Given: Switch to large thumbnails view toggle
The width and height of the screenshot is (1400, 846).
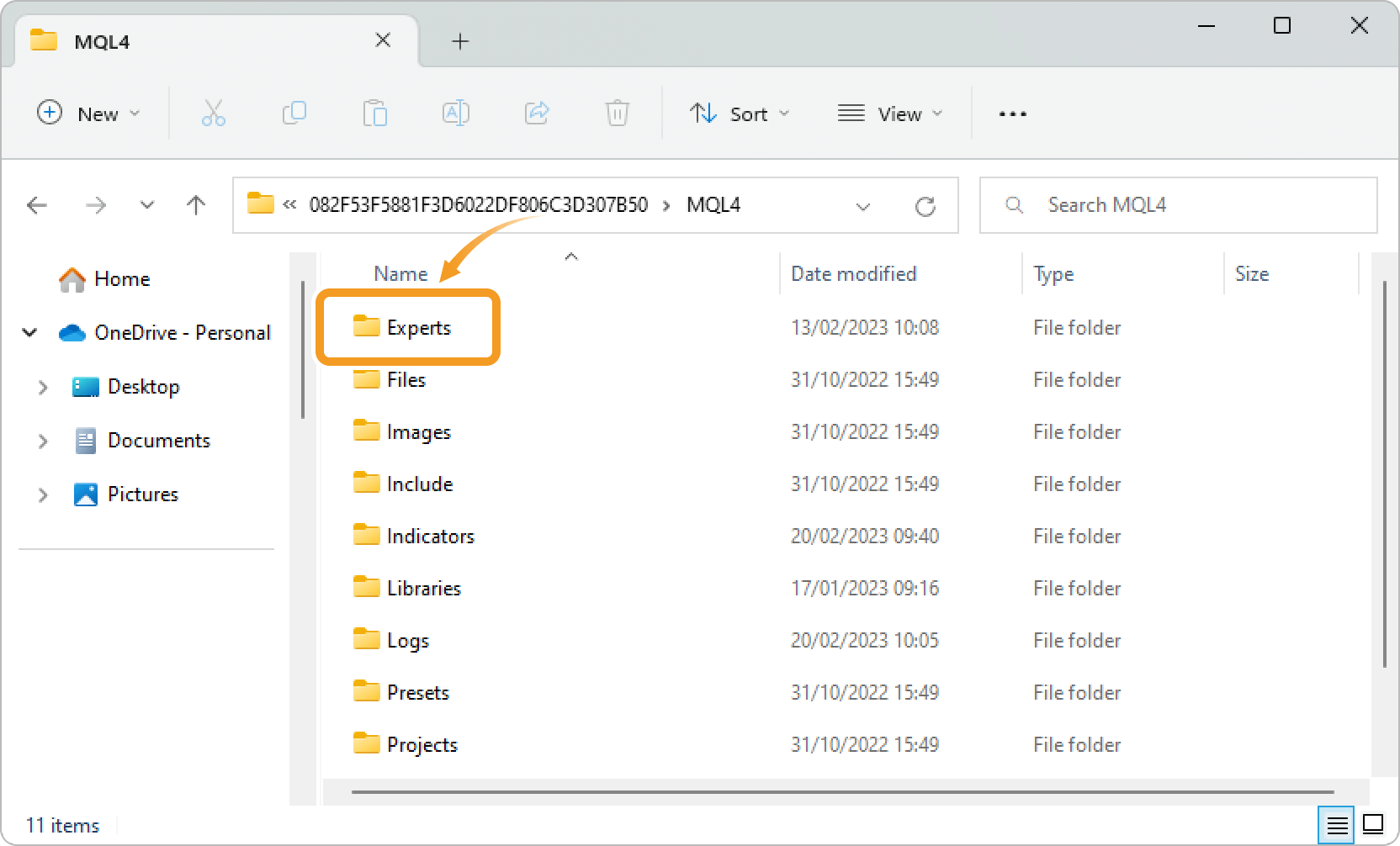Looking at the screenshot, I should tap(1373, 824).
